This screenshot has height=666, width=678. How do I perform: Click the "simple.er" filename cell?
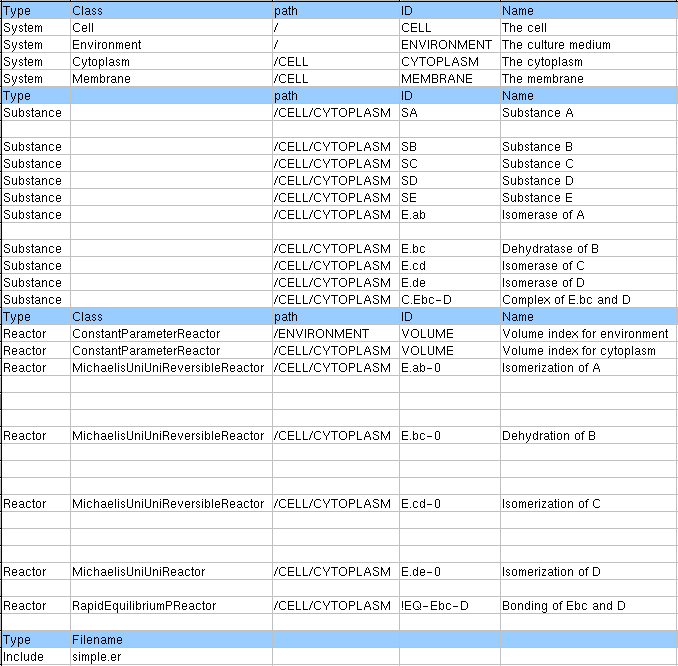pos(96,657)
